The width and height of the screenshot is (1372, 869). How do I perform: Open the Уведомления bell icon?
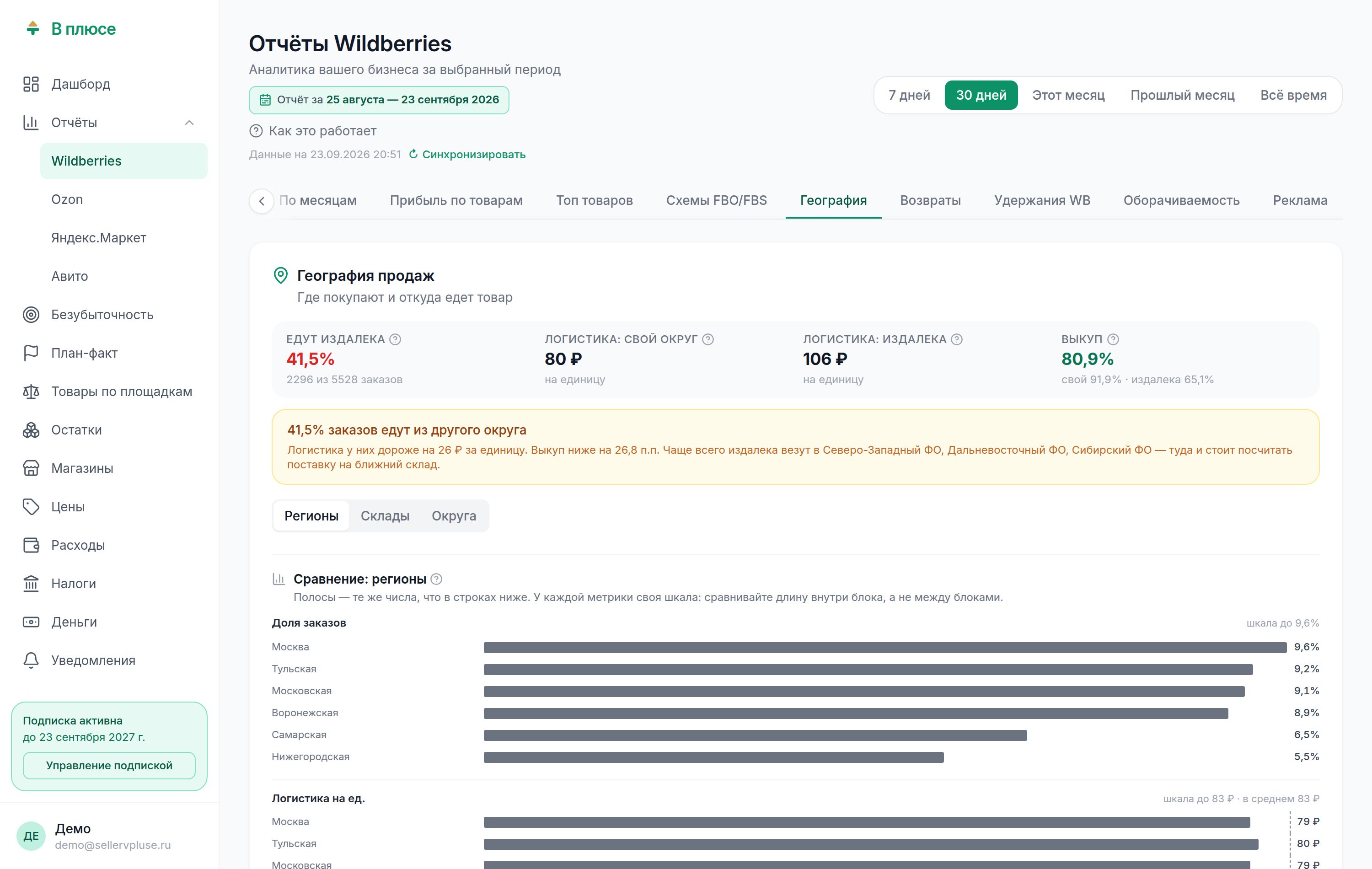tap(31, 660)
